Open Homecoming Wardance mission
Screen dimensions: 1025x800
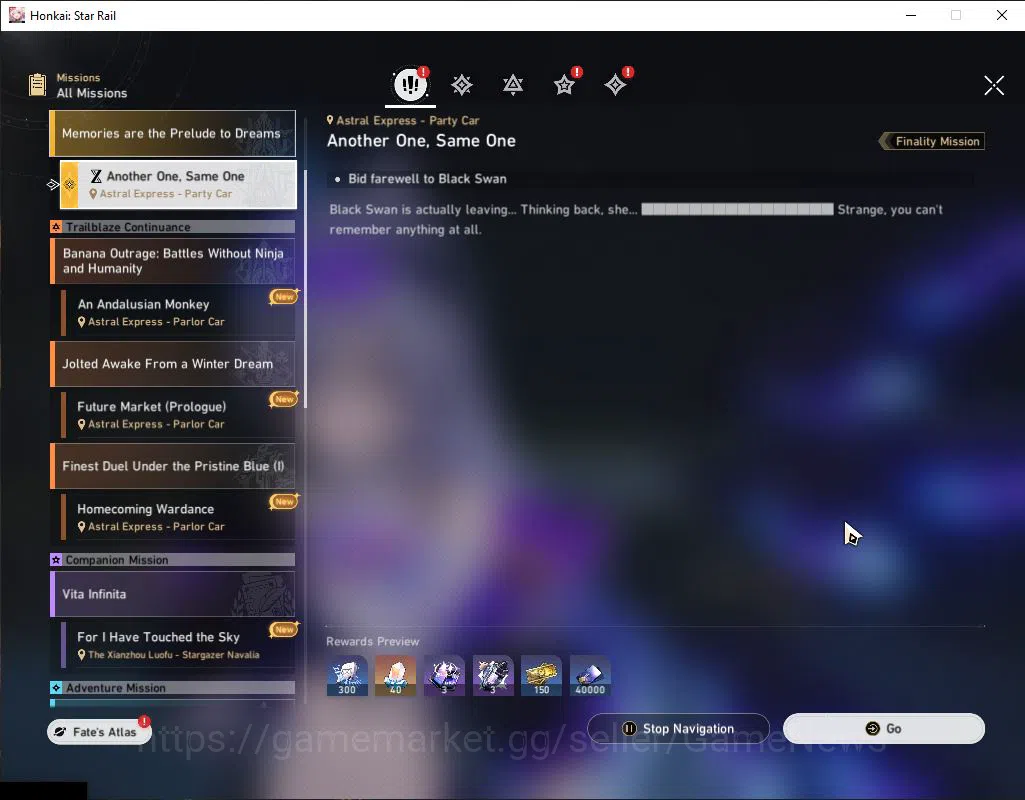pos(178,517)
